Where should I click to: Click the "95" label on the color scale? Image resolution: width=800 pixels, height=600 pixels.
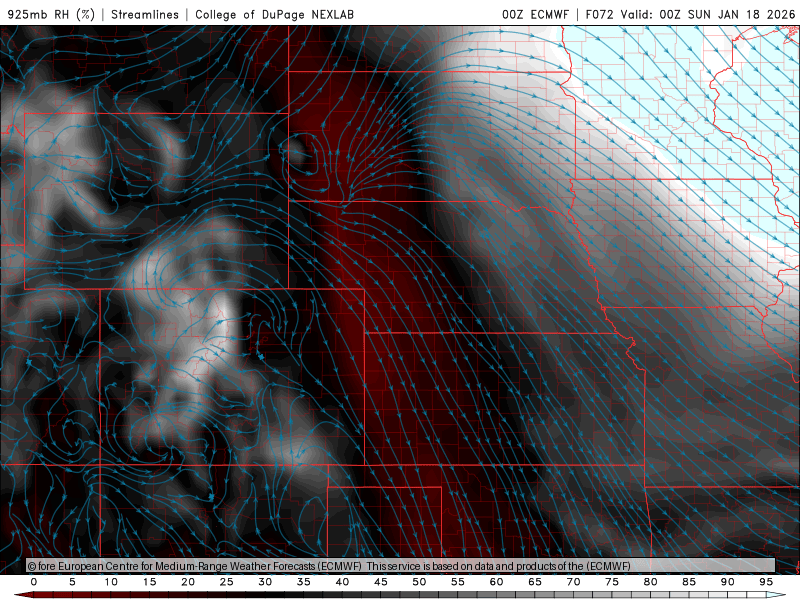766,582
